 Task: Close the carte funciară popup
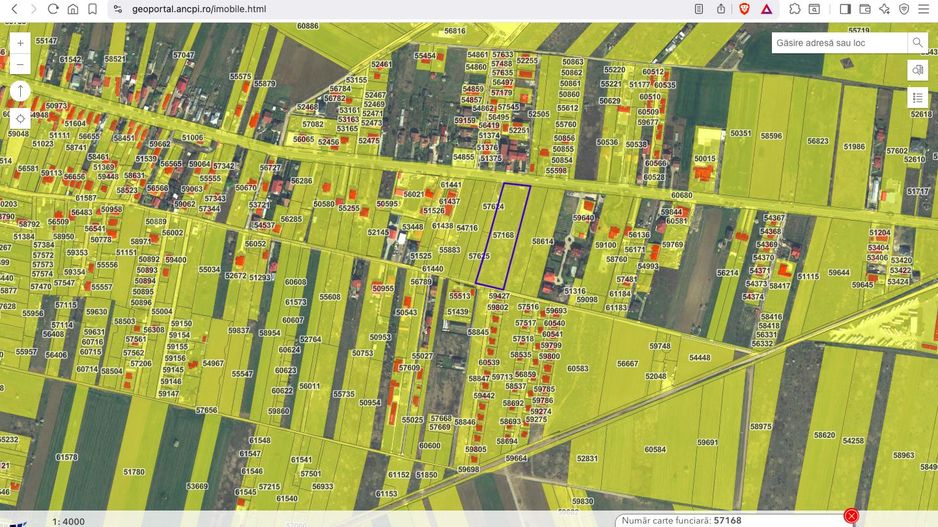point(851,516)
